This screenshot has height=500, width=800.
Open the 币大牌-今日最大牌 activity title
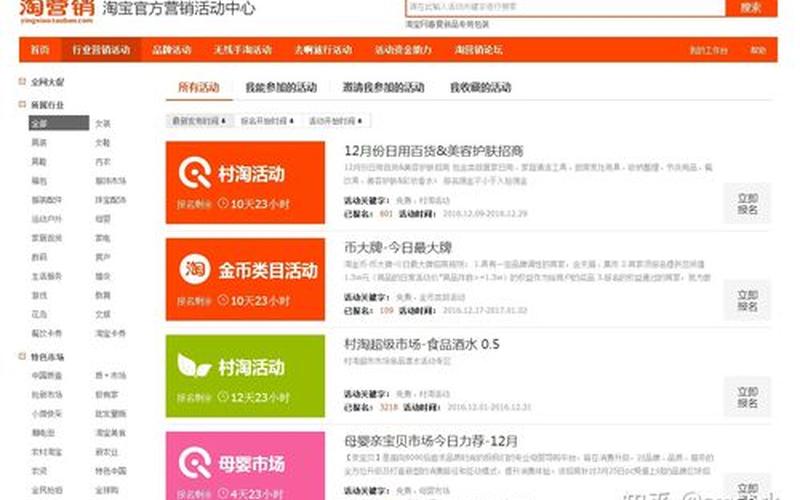click(x=398, y=247)
